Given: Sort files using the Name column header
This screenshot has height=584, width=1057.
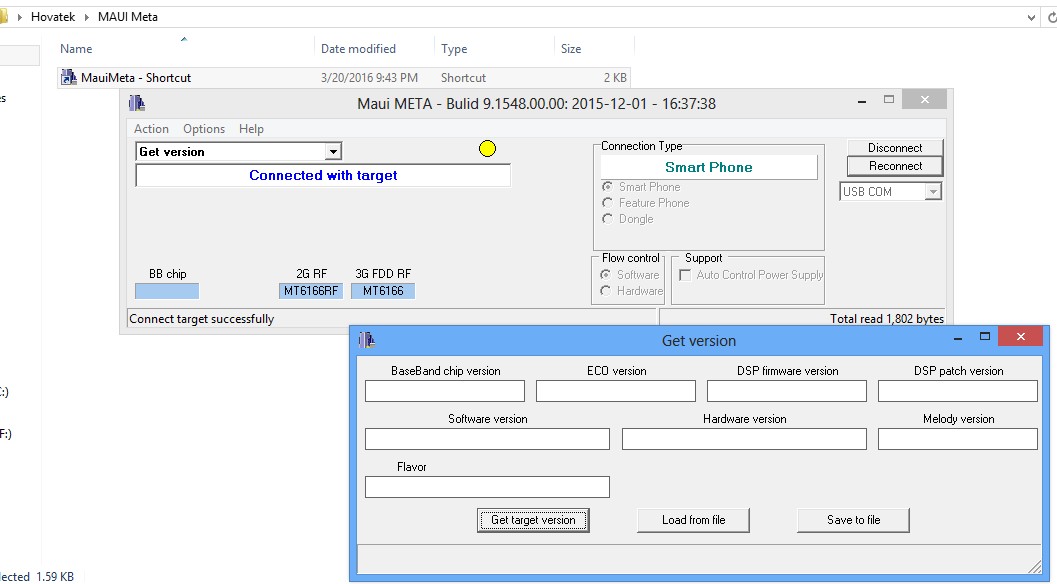Looking at the screenshot, I should (x=76, y=48).
